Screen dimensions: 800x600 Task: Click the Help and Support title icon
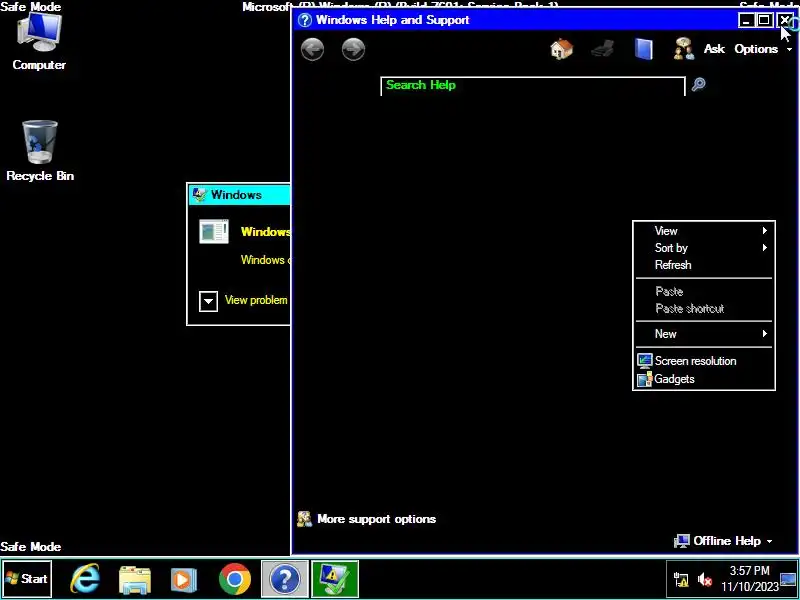pyautogui.click(x=305, y=20)
